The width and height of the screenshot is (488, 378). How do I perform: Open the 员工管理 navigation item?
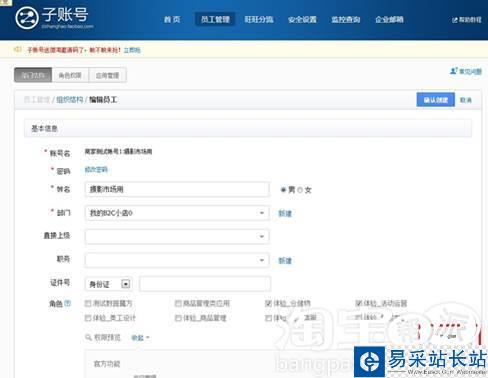pyautogui.click(x=215, y=19)
